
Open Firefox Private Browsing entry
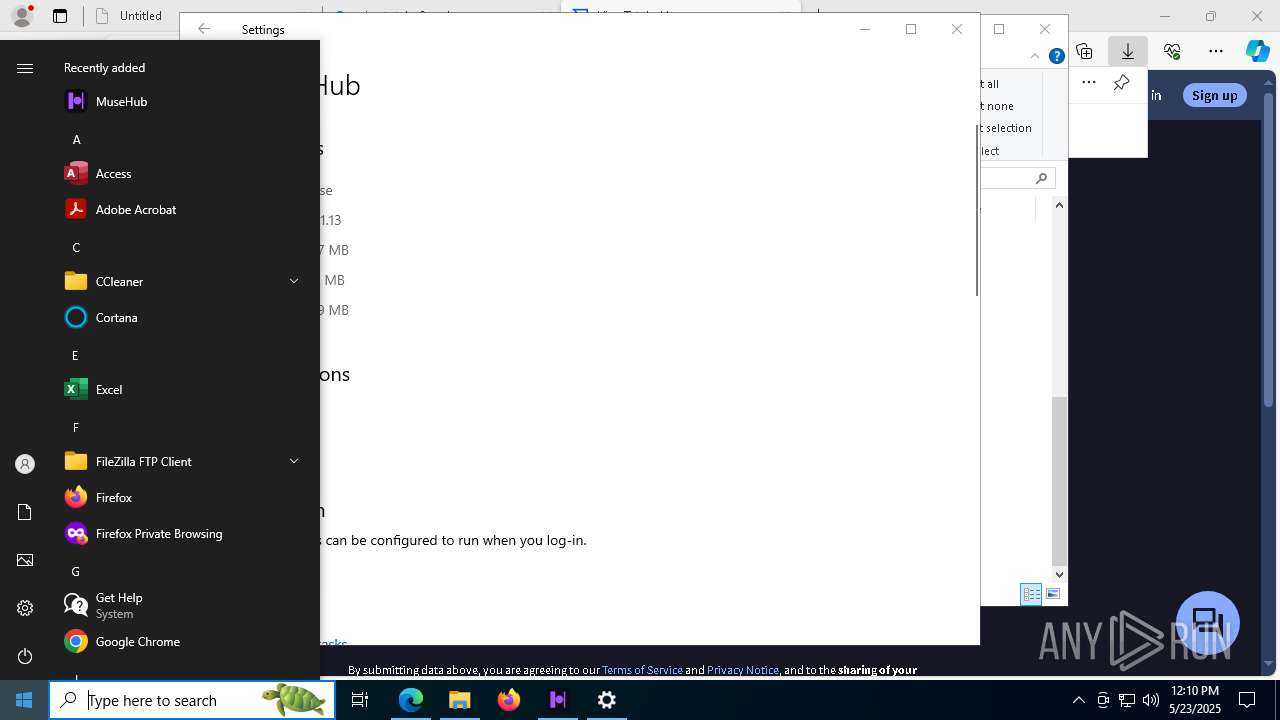[x=184, y=533]
